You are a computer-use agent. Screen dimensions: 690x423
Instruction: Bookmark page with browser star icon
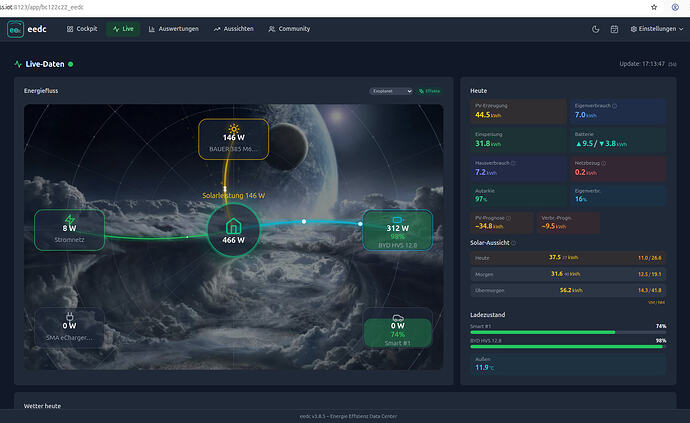click(x=654, y=7)
